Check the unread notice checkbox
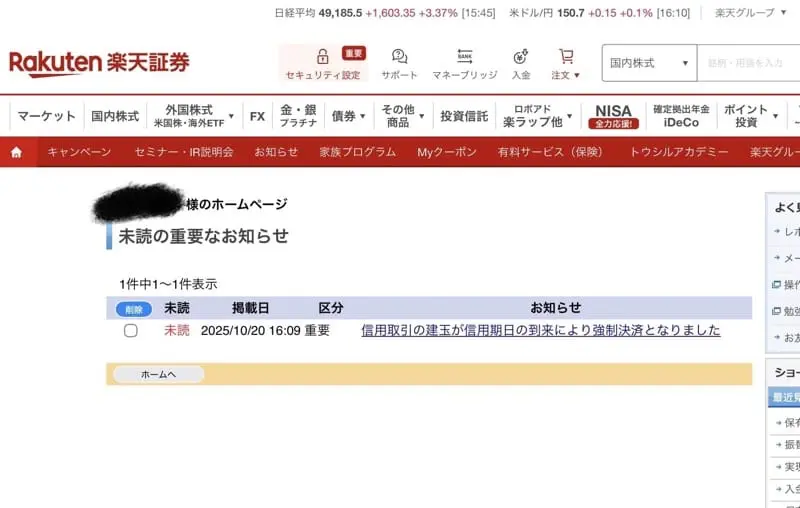 [131, 331]
